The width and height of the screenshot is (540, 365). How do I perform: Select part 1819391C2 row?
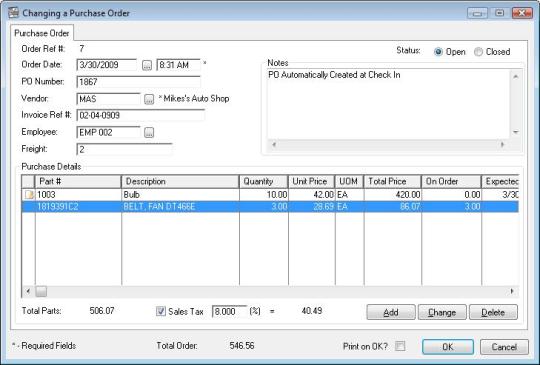point(270,207)
